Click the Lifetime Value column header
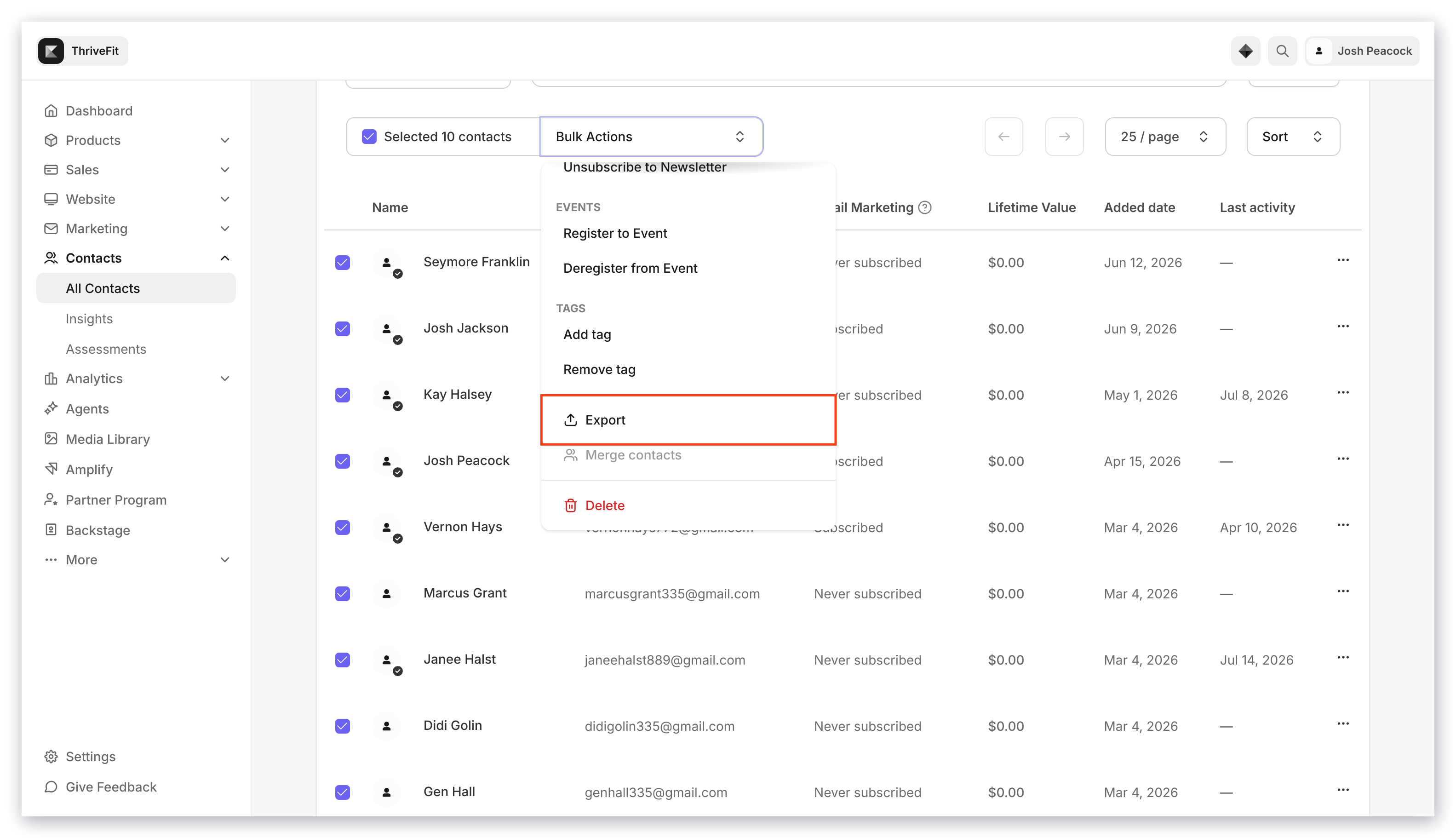The height and width of the screenshot is (838, 1456). click(1031, 207)
